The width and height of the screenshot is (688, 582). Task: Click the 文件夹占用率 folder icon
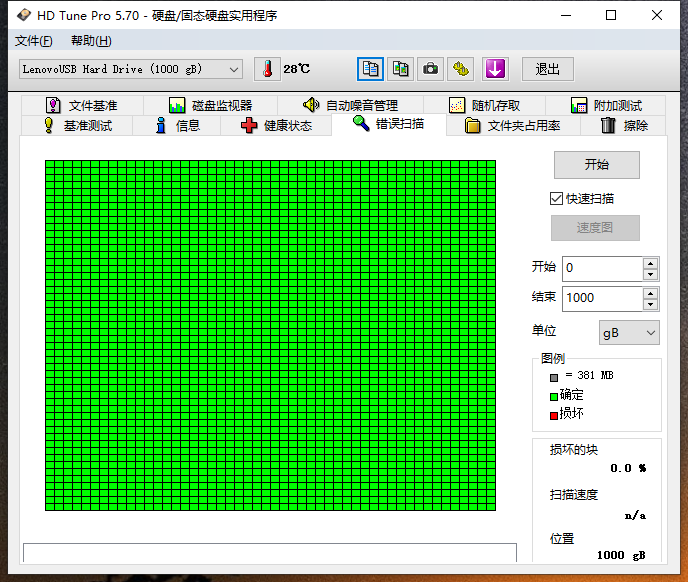(x=472, y=126)
